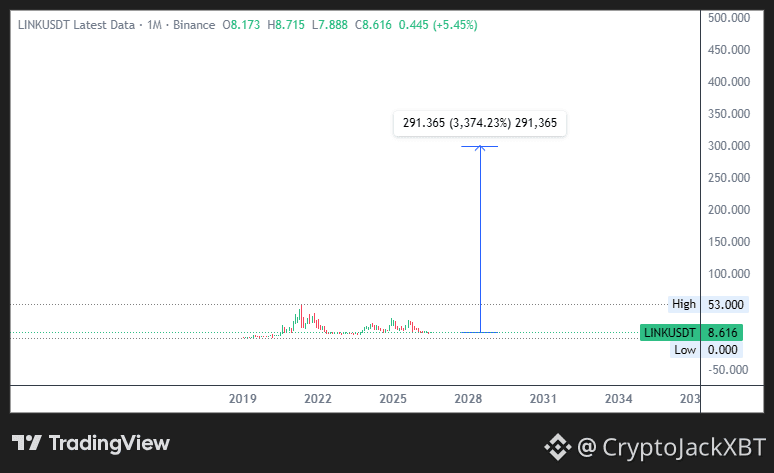Click the 150.000 price axis label
This screenshot has width=774, height=473.
pos(729,242)
